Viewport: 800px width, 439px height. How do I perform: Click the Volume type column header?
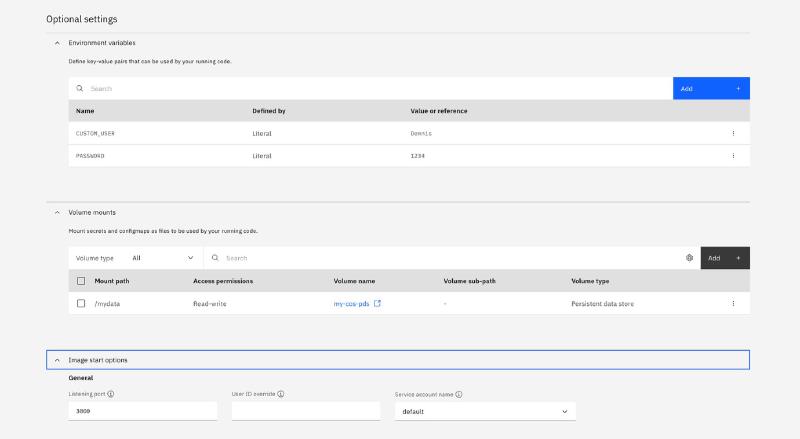(590, 281)
